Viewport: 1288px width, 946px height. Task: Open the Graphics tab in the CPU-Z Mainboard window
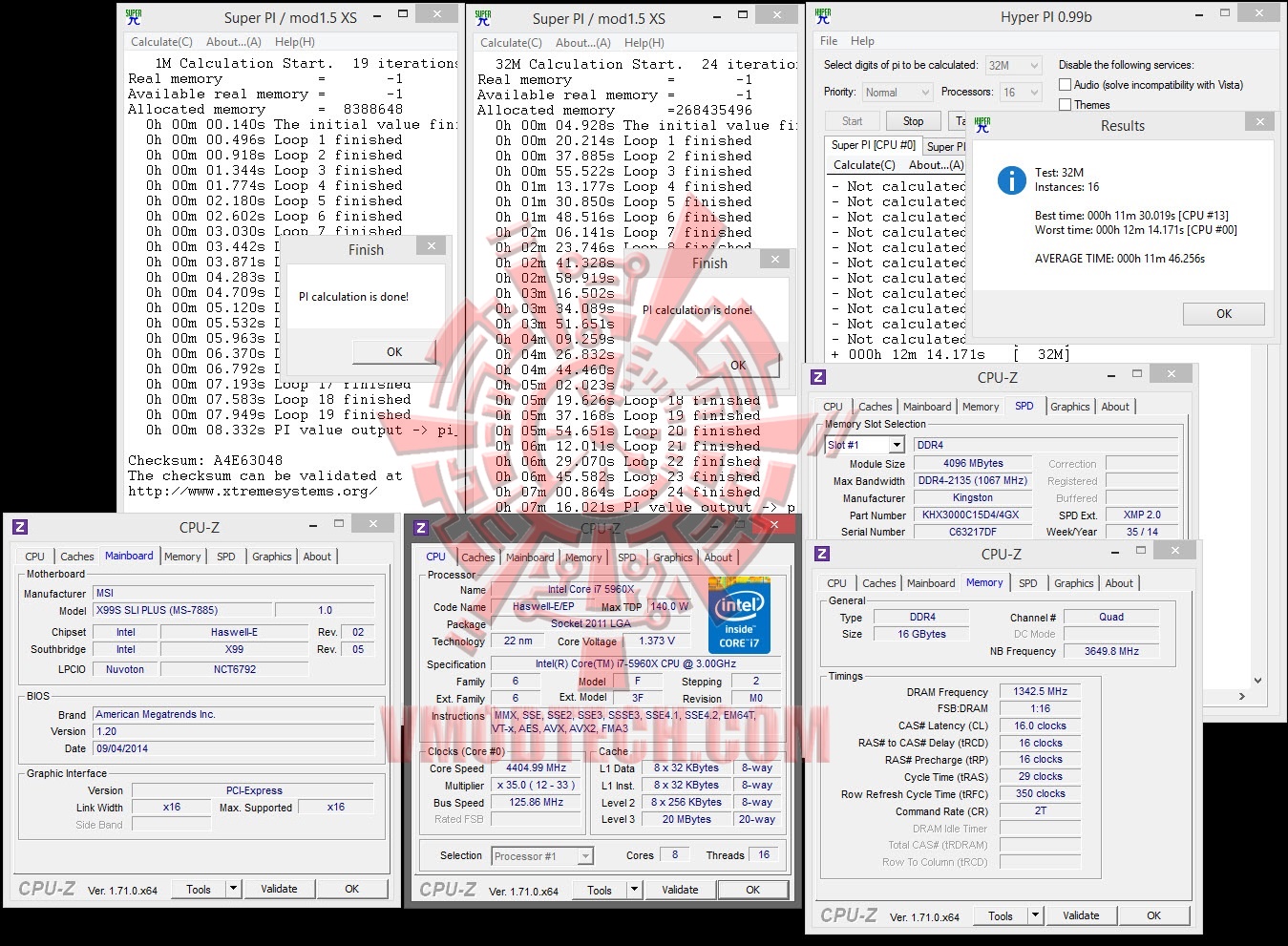(272, 557)
